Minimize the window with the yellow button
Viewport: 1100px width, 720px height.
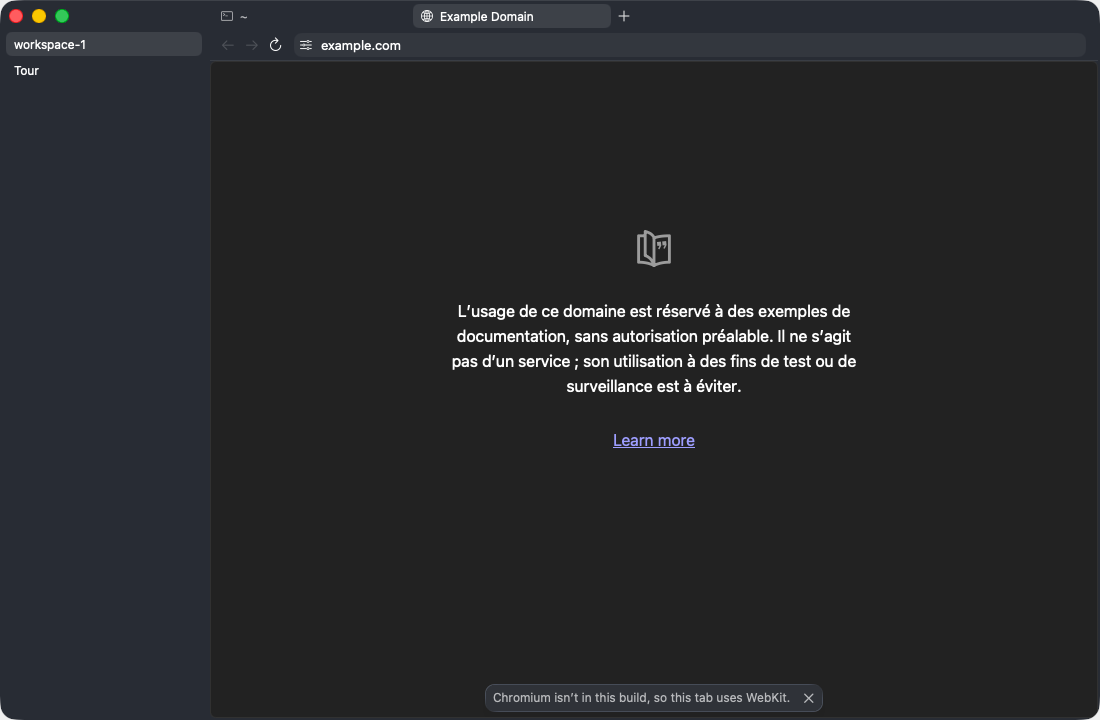[39, 16]
